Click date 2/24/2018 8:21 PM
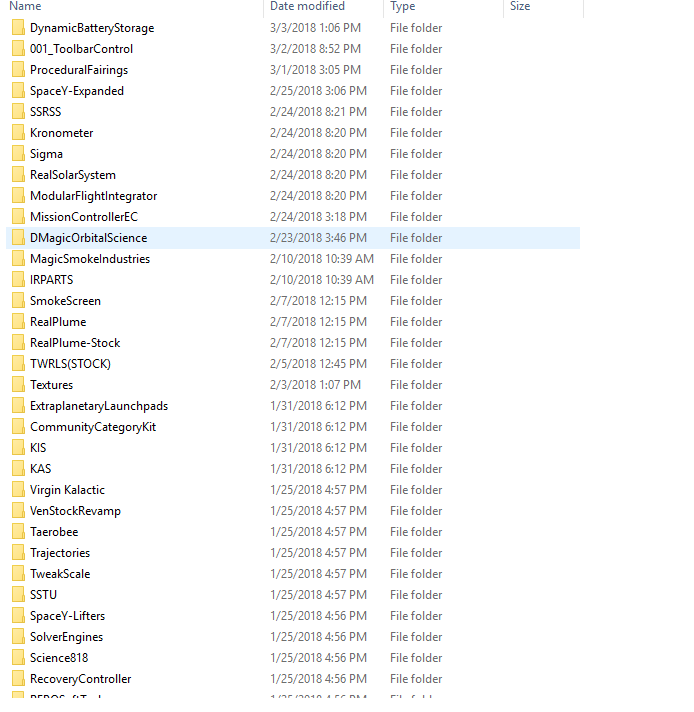Screen dimensions: 694x712 click(318, 112)
